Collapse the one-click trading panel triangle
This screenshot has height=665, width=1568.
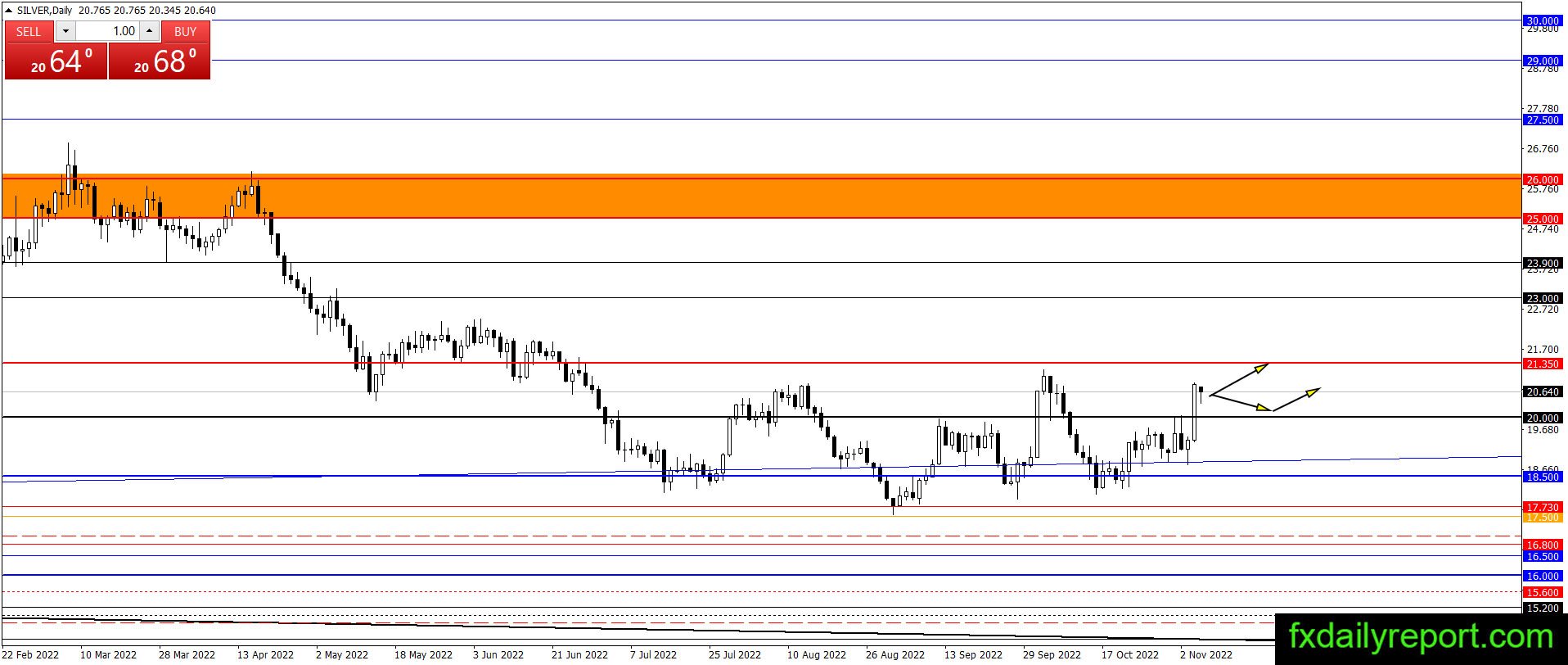(8, 11)
